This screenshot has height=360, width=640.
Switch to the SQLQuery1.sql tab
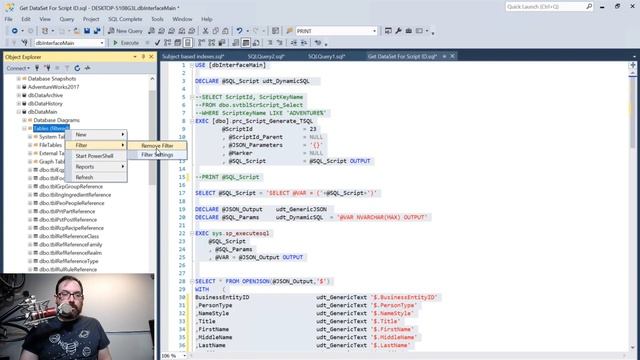[x=327, y=57]
